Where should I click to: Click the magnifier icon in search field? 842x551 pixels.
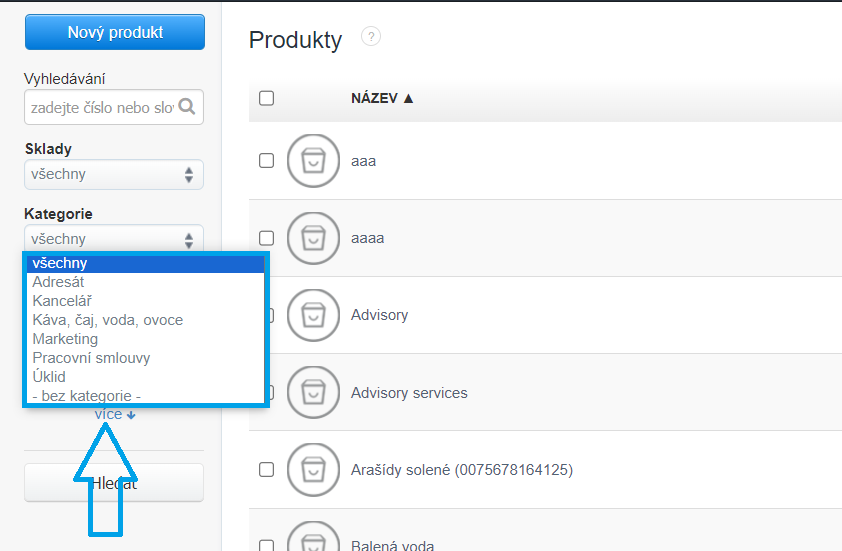pos(187,107)
